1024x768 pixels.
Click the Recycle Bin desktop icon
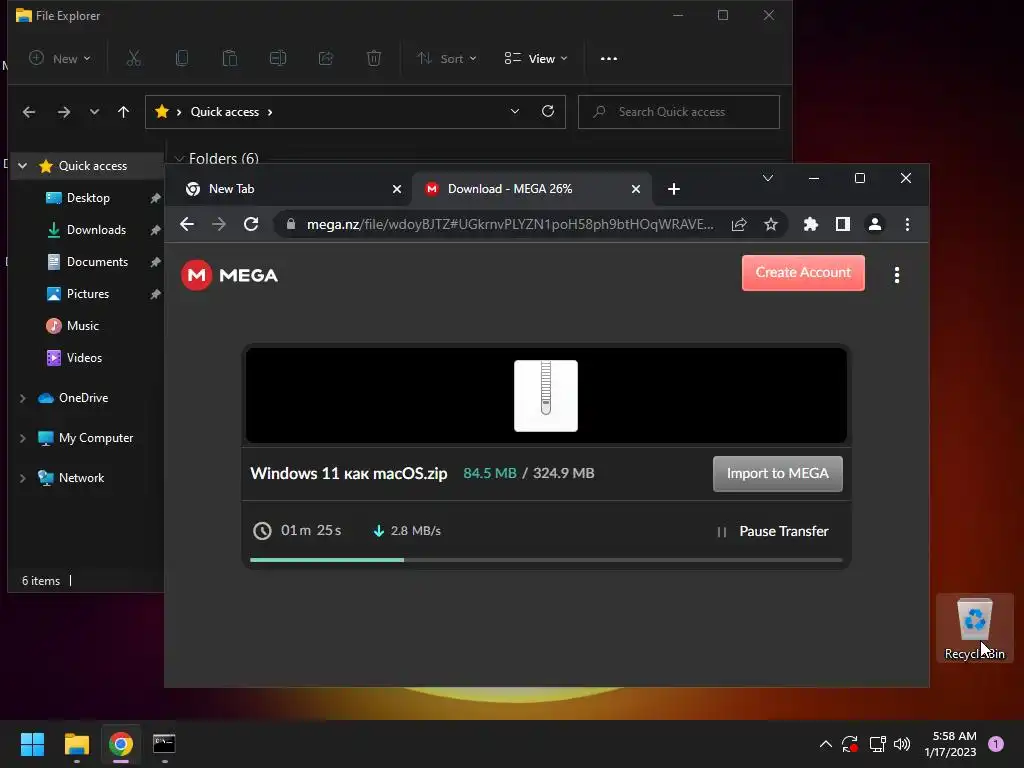coord(974,628)
